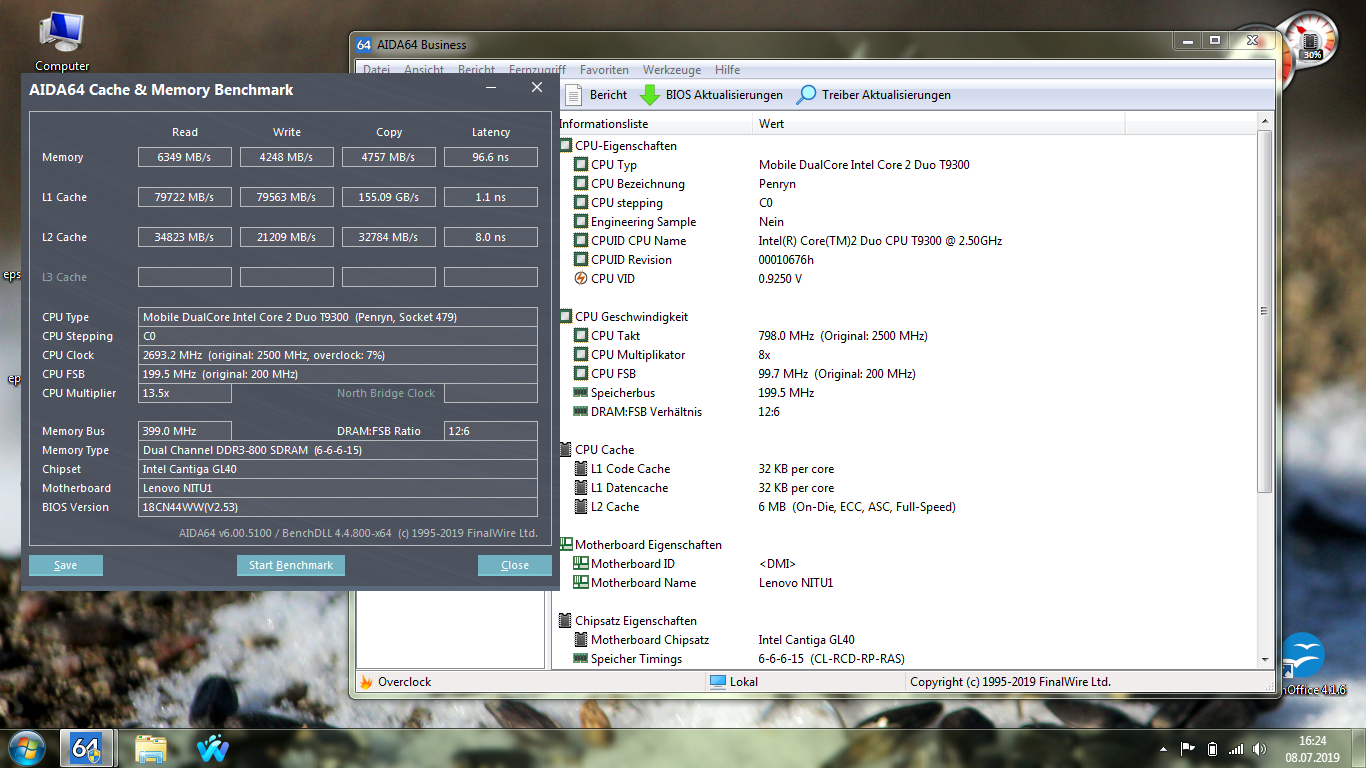Image resolution: width=1366 pixels, height=768 pixels.
Task: Open the Bericht menu
Action: tap(476, 70)
